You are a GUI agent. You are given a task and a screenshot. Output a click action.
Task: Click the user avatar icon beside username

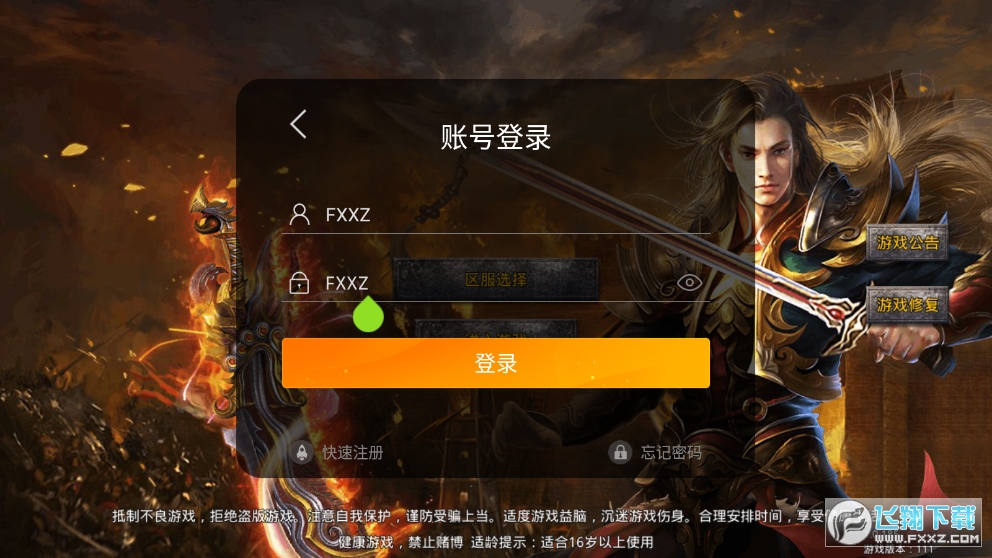pyautogui.click(x=300, y=214)
